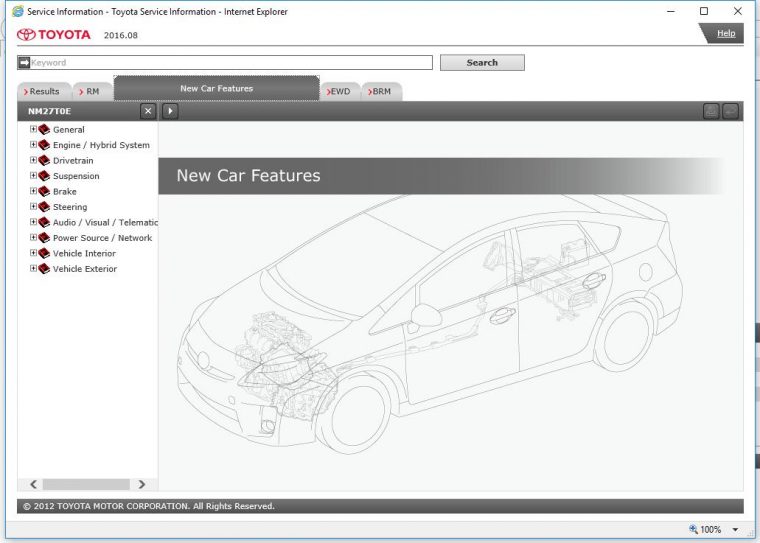Expand the Suspension tree node
Viewport: 760px width, 543px height.
tap(33, 176)
